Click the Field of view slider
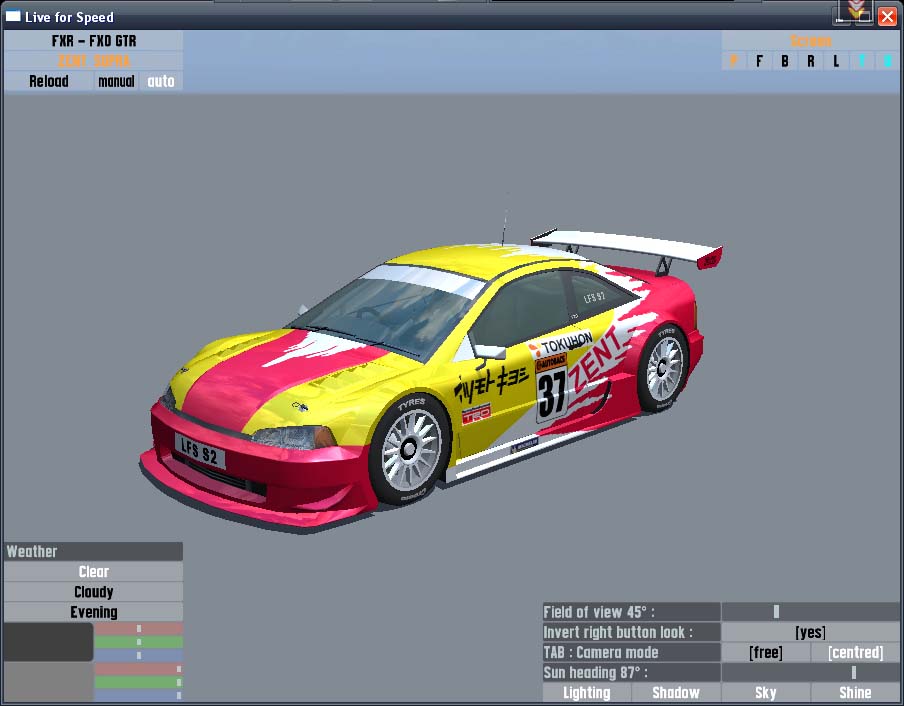 [x=810, y=611]
